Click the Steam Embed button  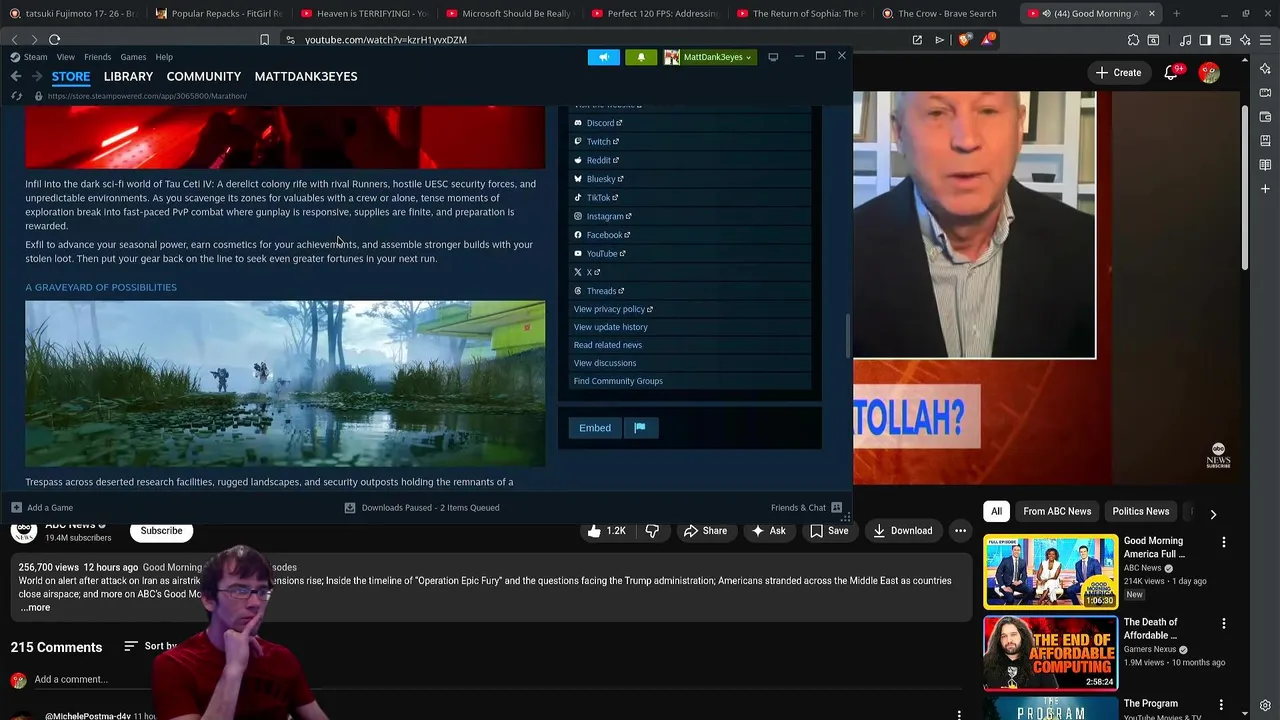click(x=595, y=428)
